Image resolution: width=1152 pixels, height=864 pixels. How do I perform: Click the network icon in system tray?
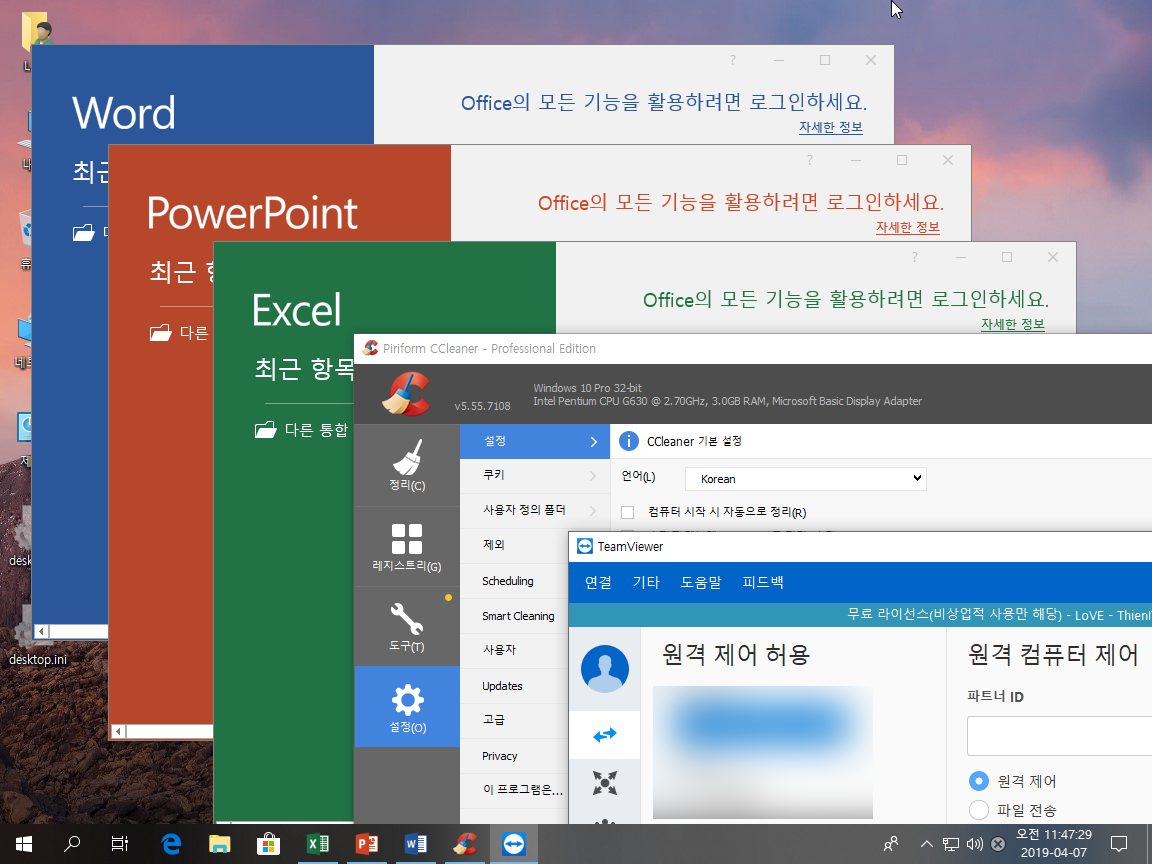(x=951, y=844)
